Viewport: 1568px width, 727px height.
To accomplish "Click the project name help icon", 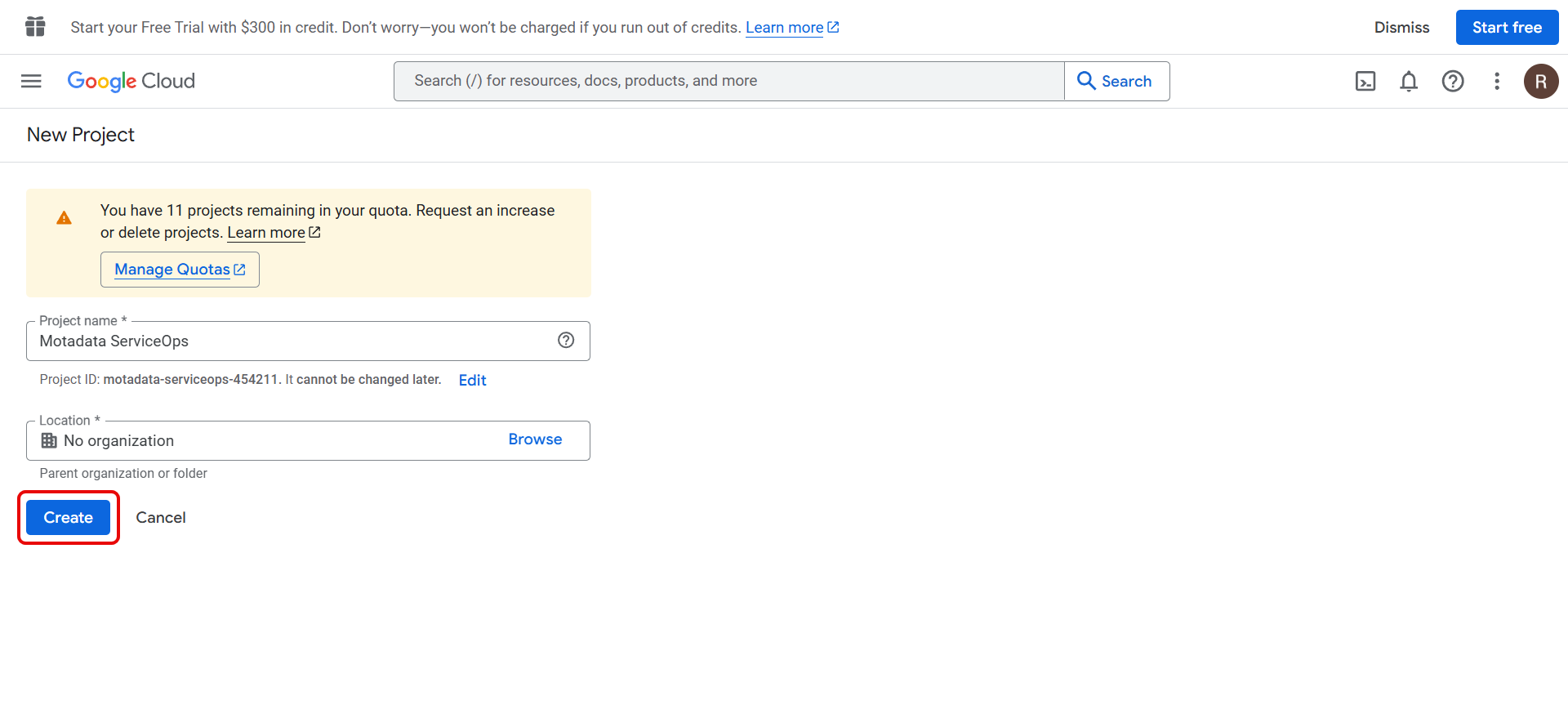I will [566, 341].
